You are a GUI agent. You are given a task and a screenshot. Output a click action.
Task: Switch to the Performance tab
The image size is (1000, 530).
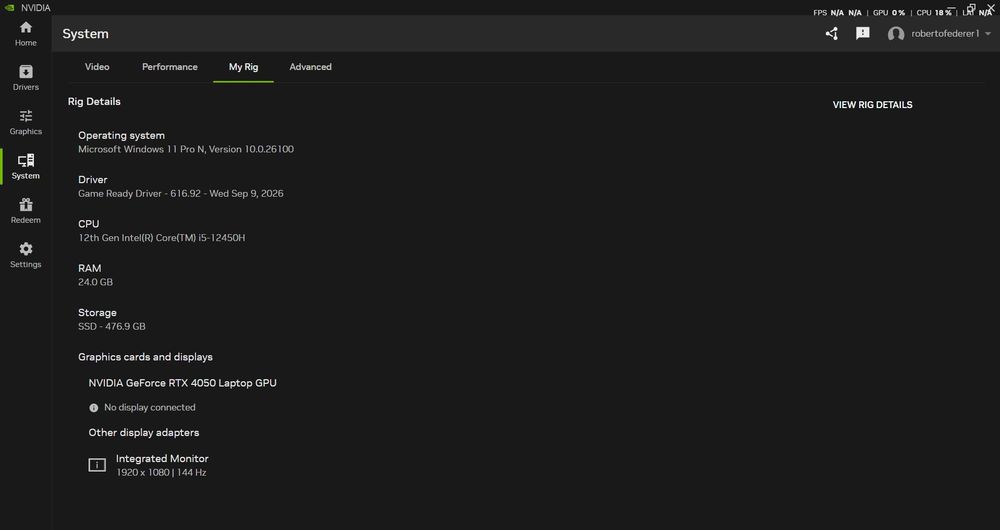point(170,67)
